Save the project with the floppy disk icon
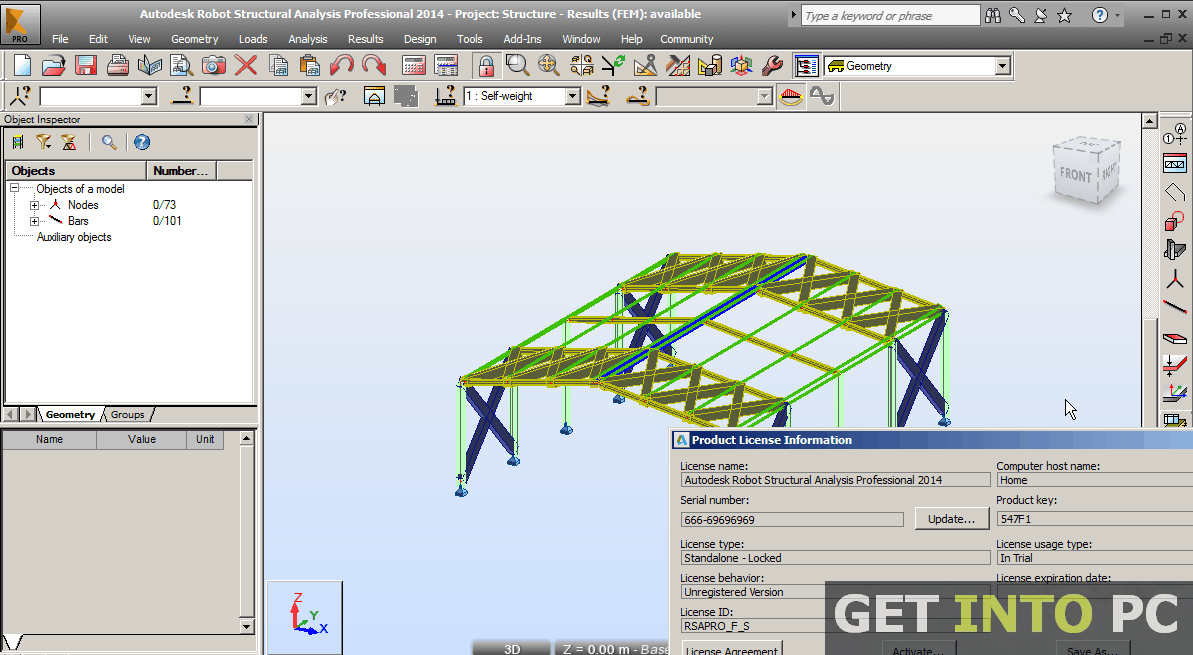Viewport: 1193px width, 655px height. click(x=85, y=66)
